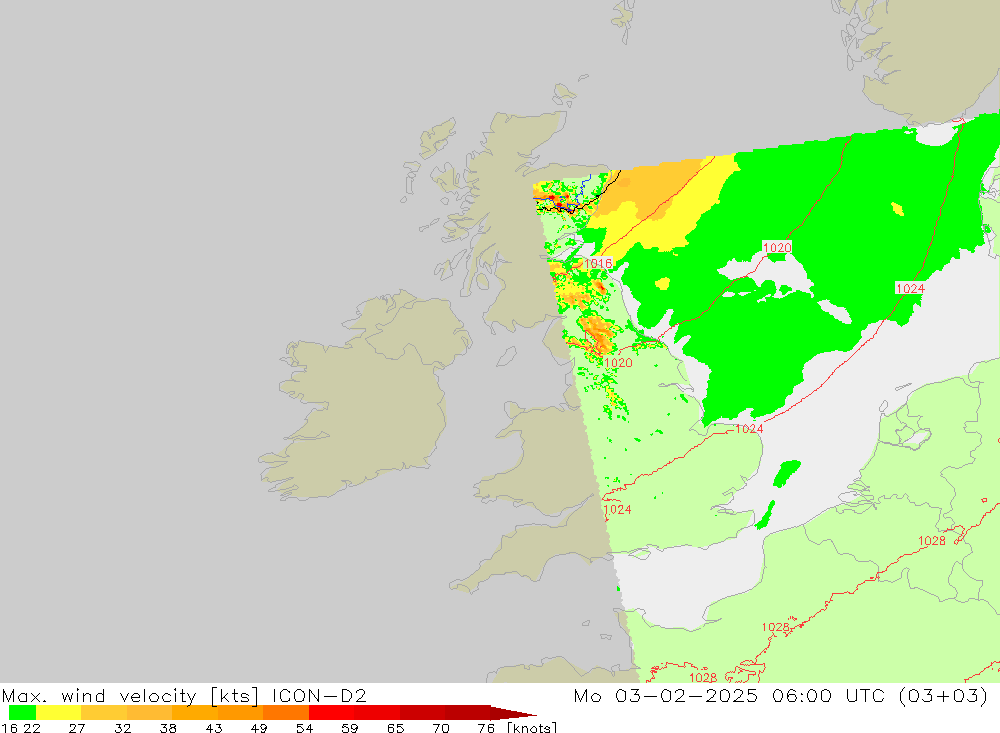Viewport: 1000px width, 733px height.
Task: Click the legend value '65'
Action: tap(395, 727)
